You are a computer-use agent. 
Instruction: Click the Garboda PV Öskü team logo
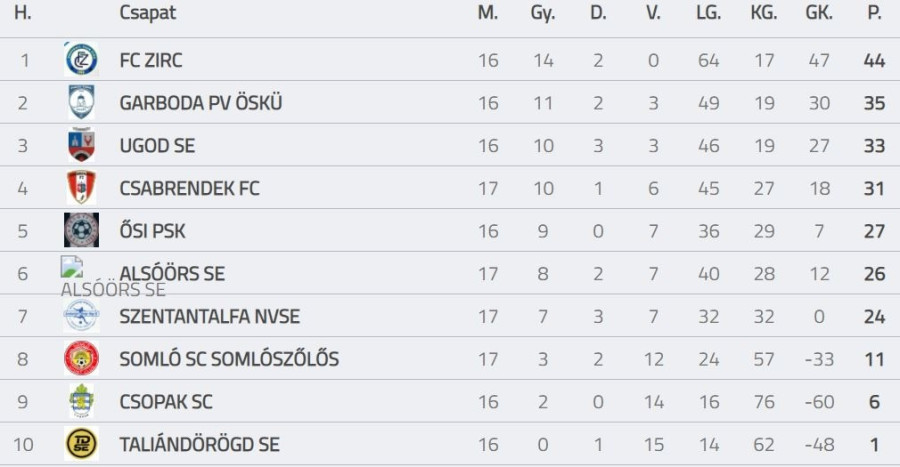coord(81,103)
